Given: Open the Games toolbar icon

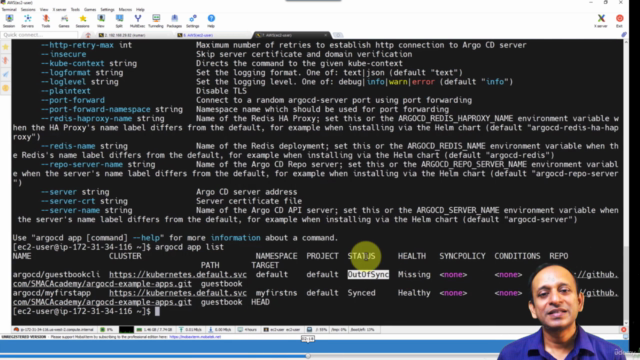Looking at the screenshot, I should point(64,21).
